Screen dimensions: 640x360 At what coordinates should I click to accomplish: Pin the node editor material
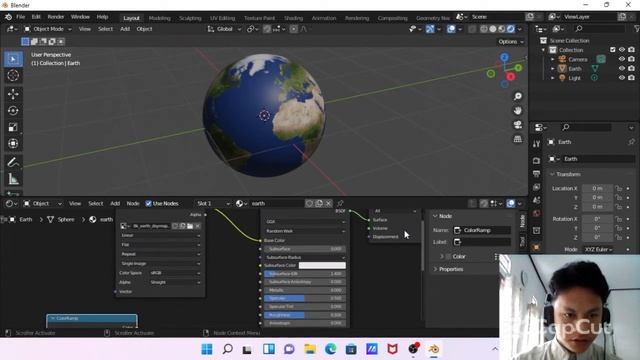[x=340, y=203]
